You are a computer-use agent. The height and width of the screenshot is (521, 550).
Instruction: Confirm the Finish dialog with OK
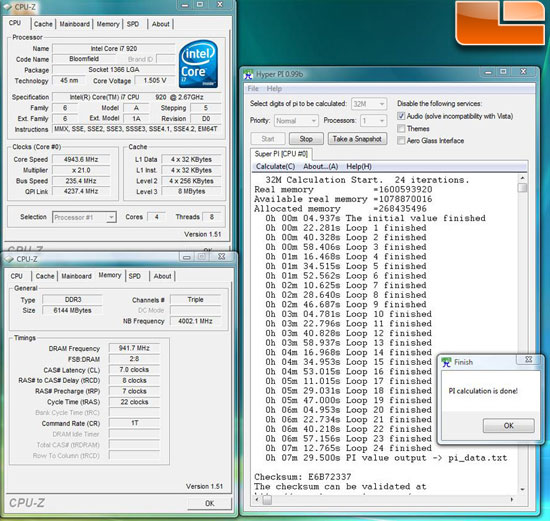509,426
